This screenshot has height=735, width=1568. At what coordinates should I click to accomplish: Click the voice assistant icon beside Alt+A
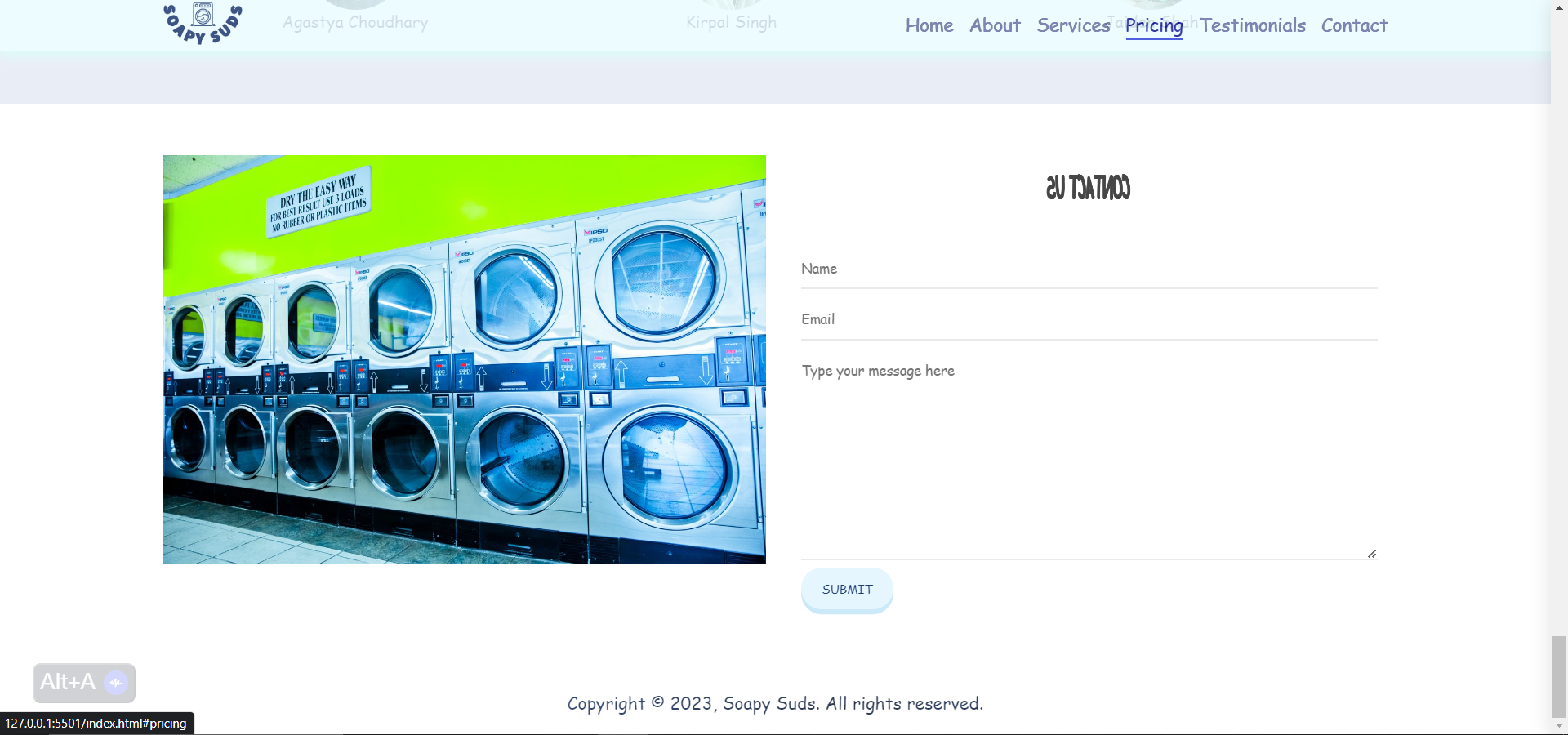[117, 683]
